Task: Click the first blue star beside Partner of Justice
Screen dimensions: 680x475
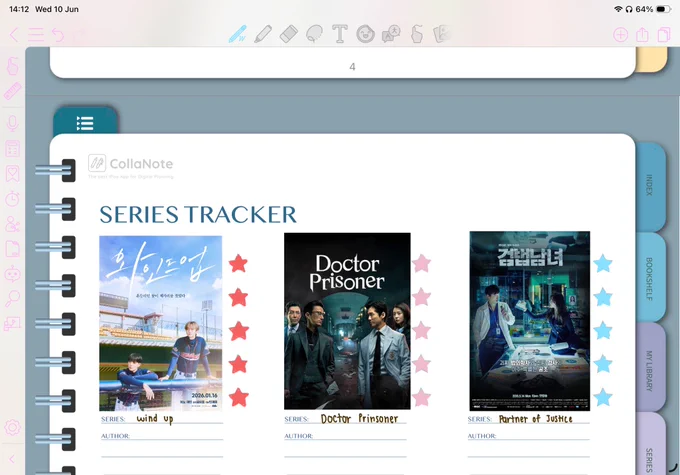Action: [603, 263]
